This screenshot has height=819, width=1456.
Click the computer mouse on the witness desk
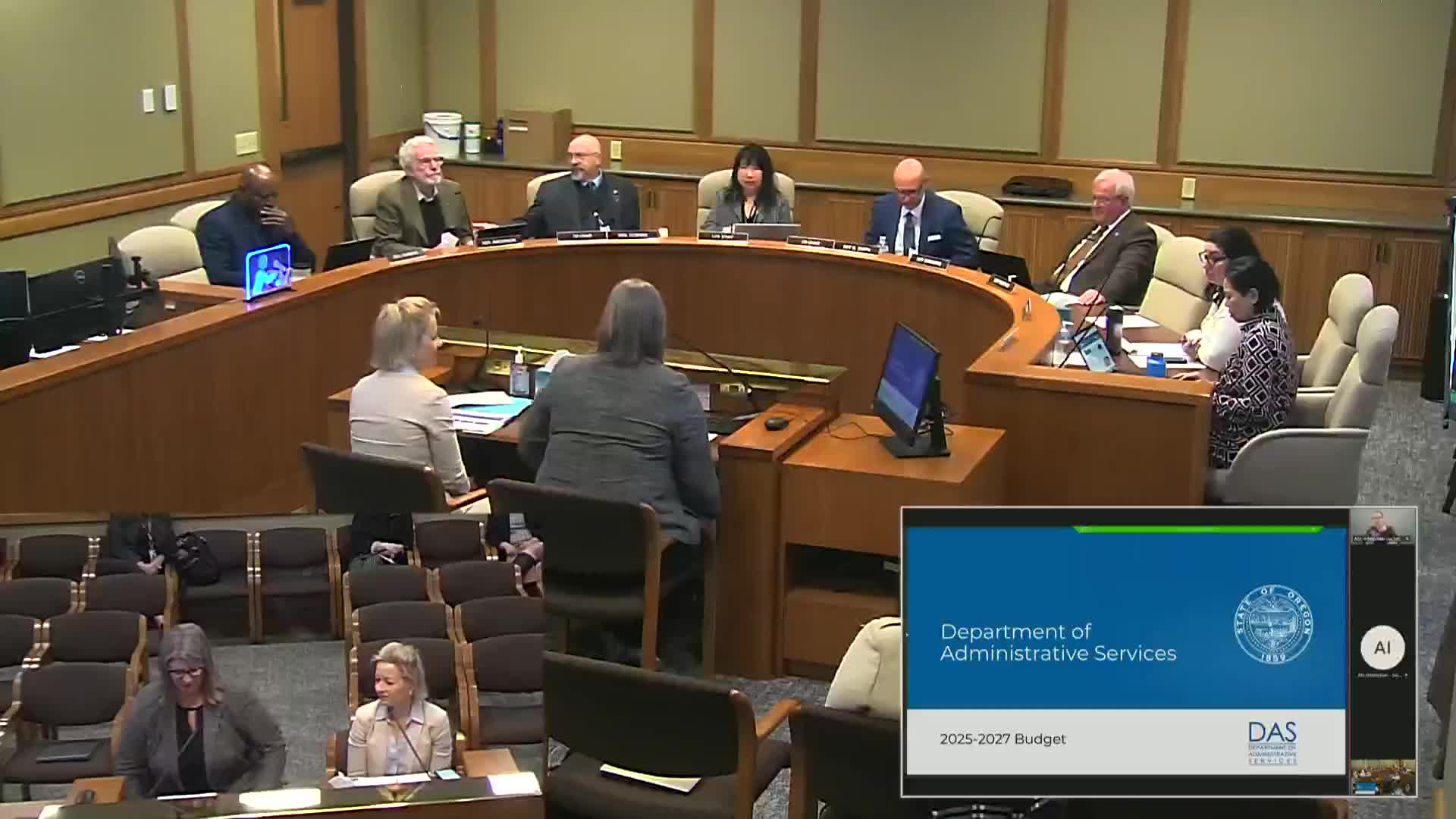pyautogui.click(x=775, y=423)
